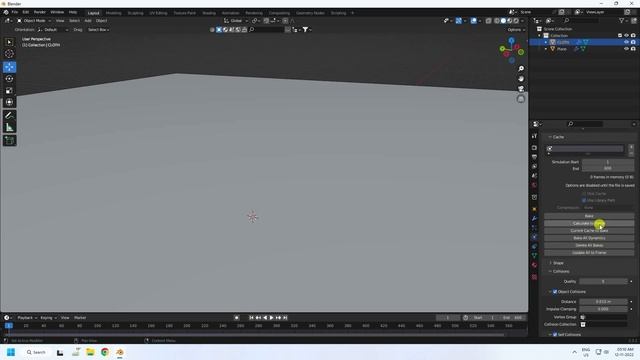Image resolution: width=640 pixels, height=360 pixels.
Task: Open the Modifiers wrench tab
Action: click(534, 219)
